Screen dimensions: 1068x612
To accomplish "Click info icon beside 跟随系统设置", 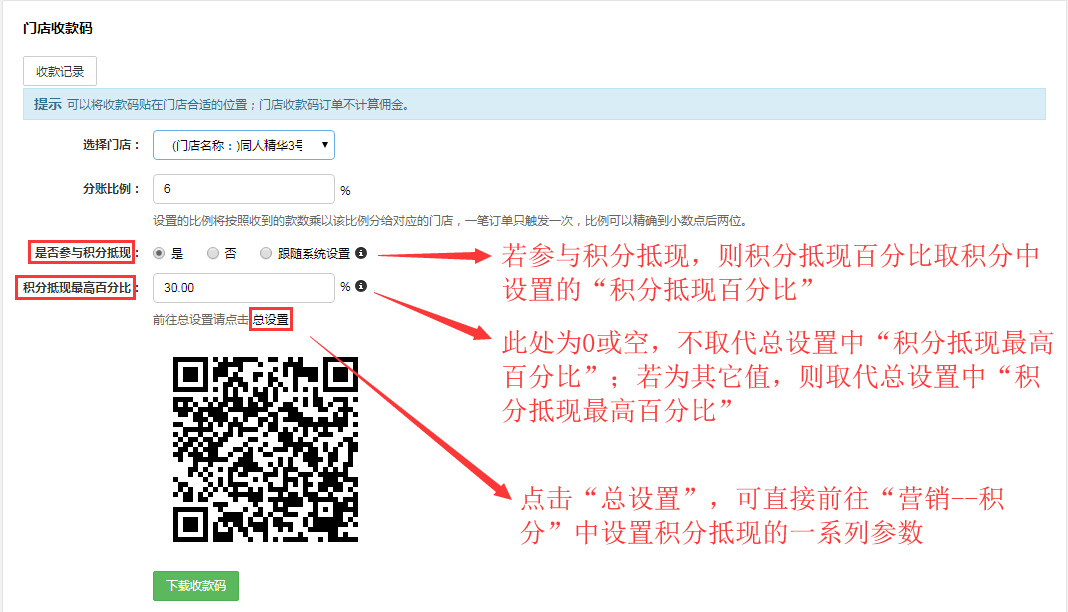I will (x=361, y=254).
